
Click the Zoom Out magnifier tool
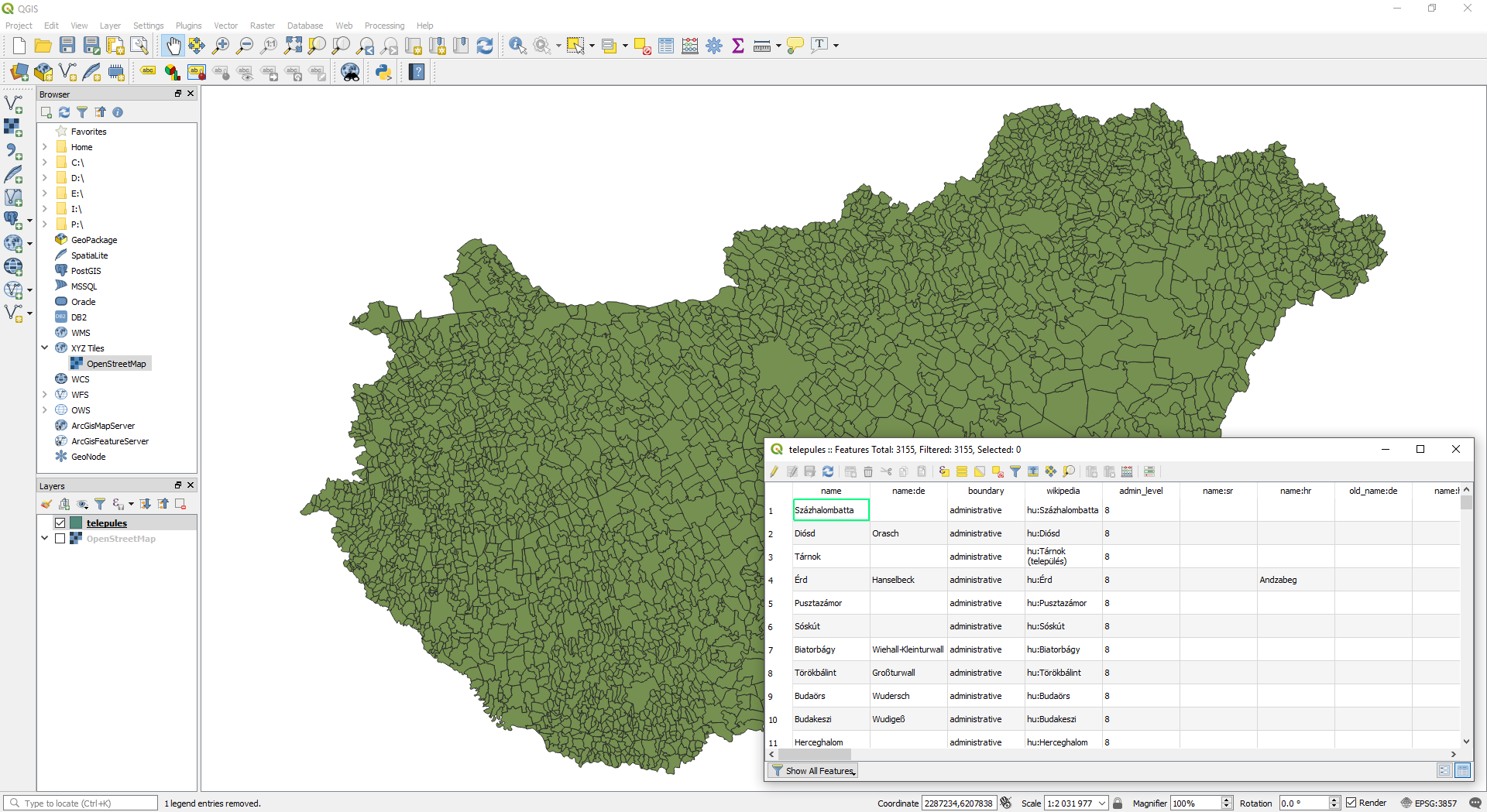point(245,46)
